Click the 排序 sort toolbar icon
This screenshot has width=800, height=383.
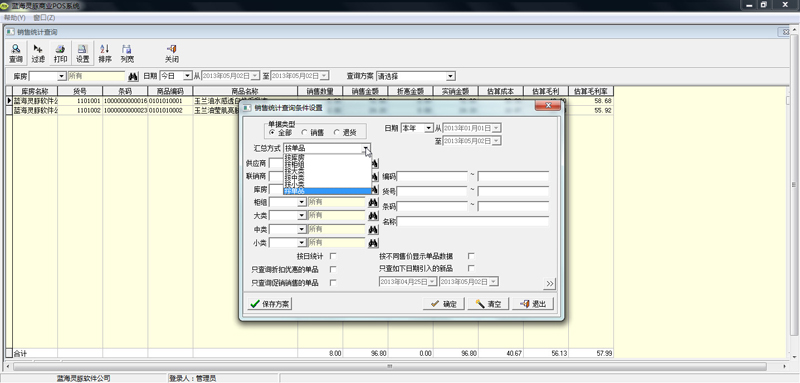[x=105, y=54]
